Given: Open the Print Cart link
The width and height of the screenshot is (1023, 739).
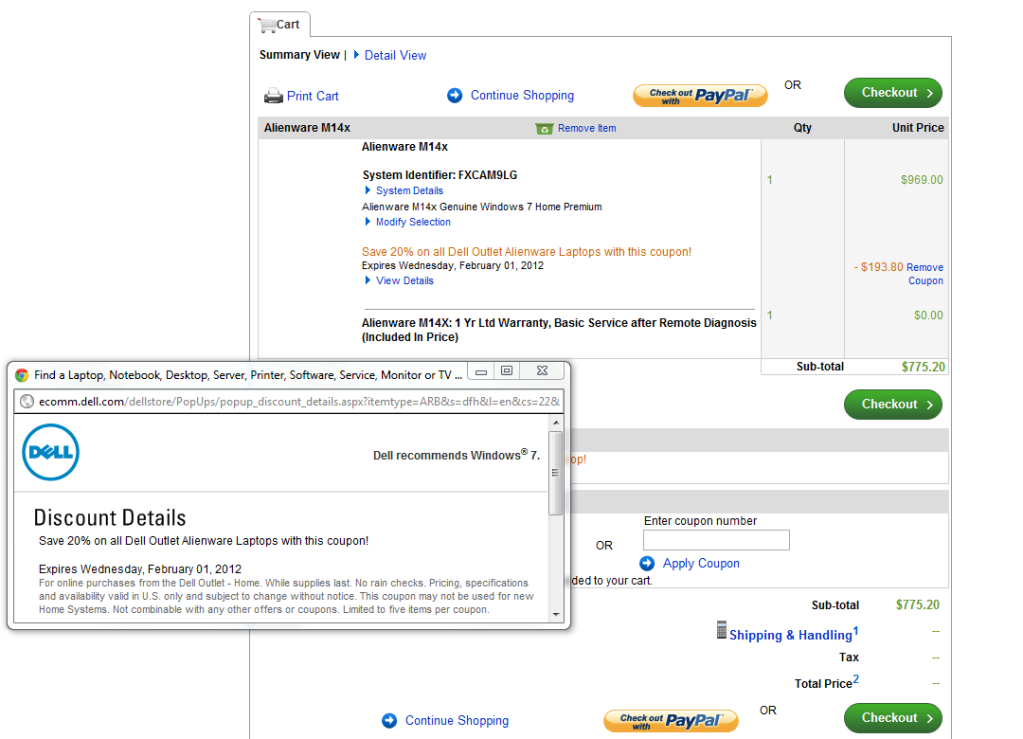Looking at the screenshot, I should (313, 96).
